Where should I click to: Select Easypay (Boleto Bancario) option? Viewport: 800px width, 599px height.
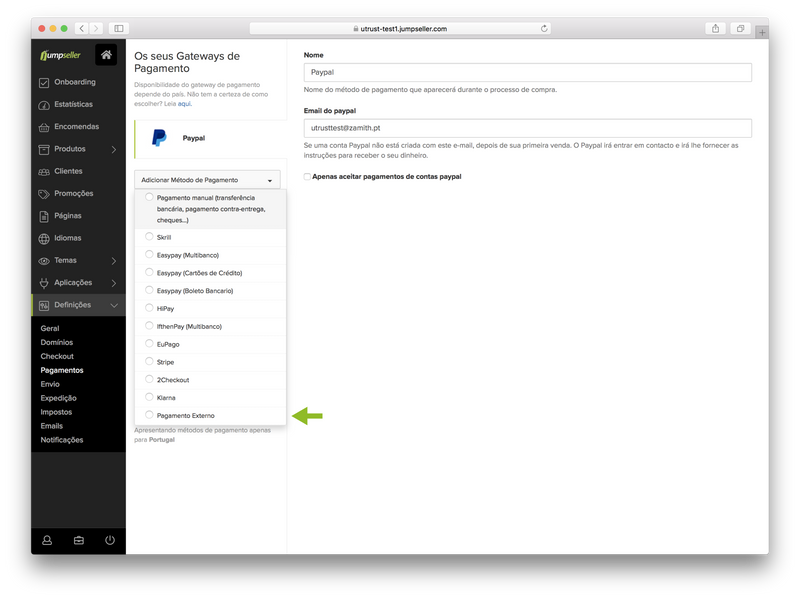(149, 290)
